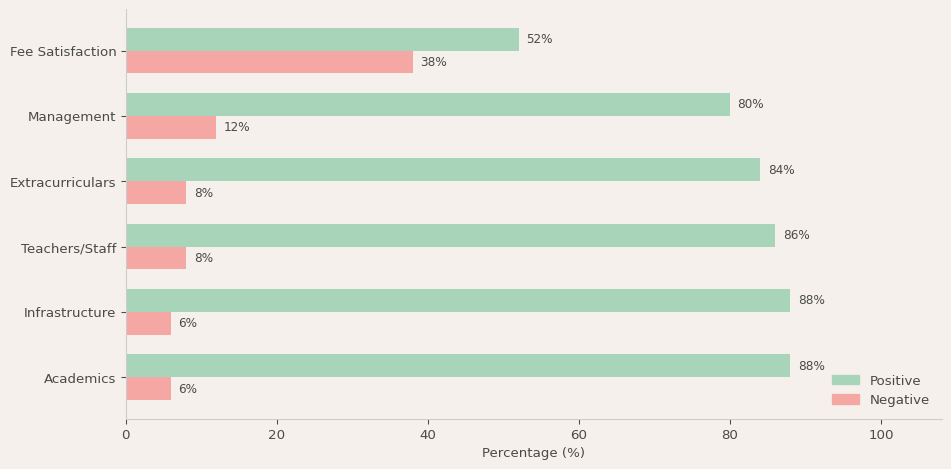Select the Fee Satisfaction negative bar
Image resolution: width=951 pixels, height=469 pixels.
[x=269, y=62]
